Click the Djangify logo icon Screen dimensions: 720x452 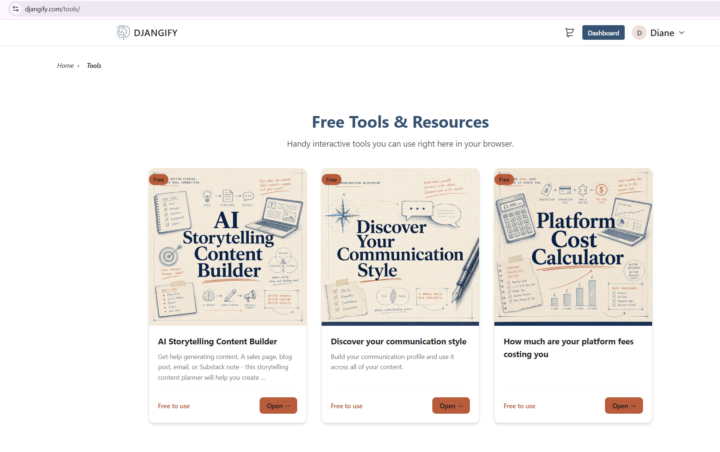pyautogui.click(x=123, y=32)
